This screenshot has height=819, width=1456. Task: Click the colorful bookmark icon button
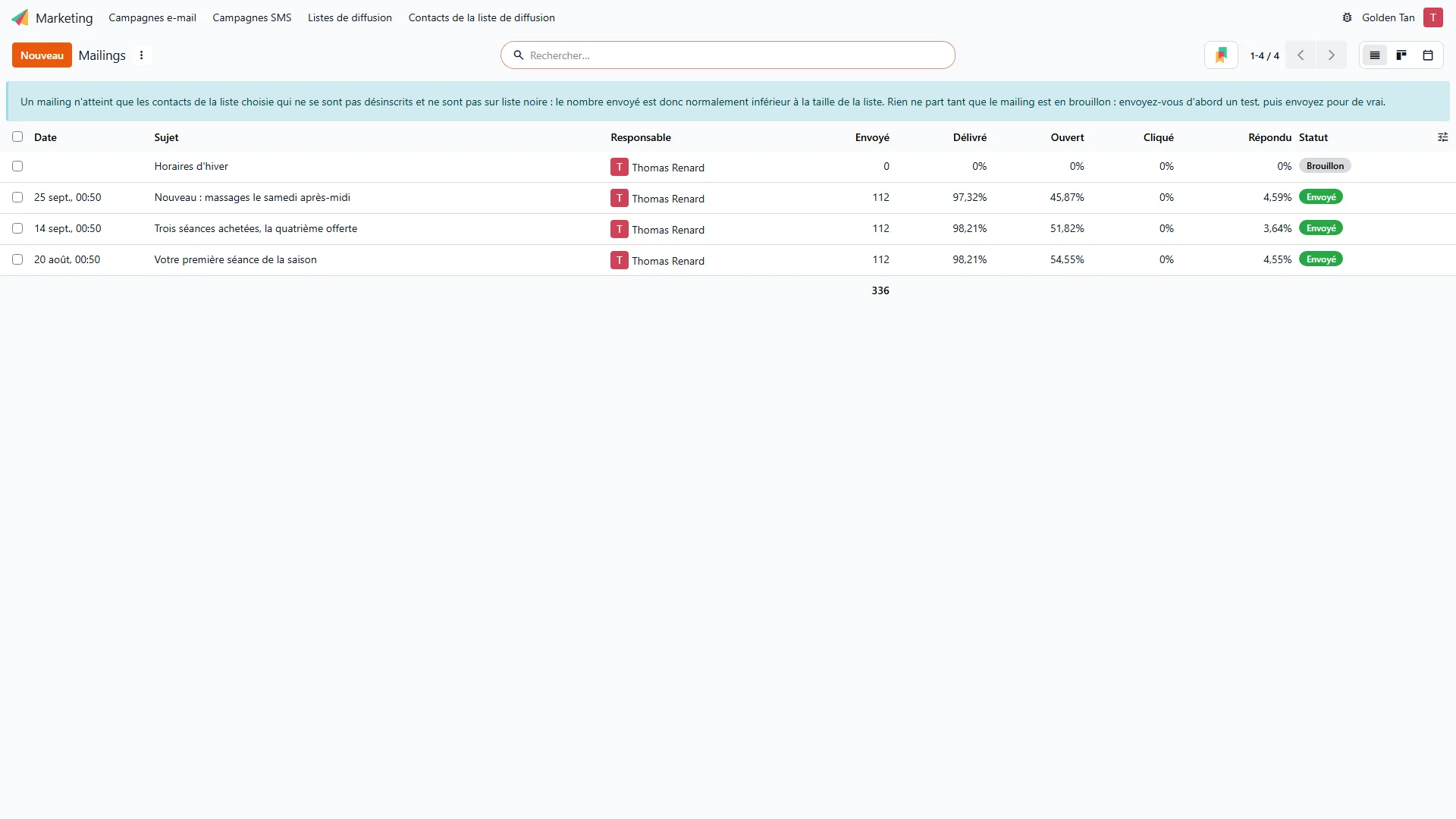coord(1221,55)
